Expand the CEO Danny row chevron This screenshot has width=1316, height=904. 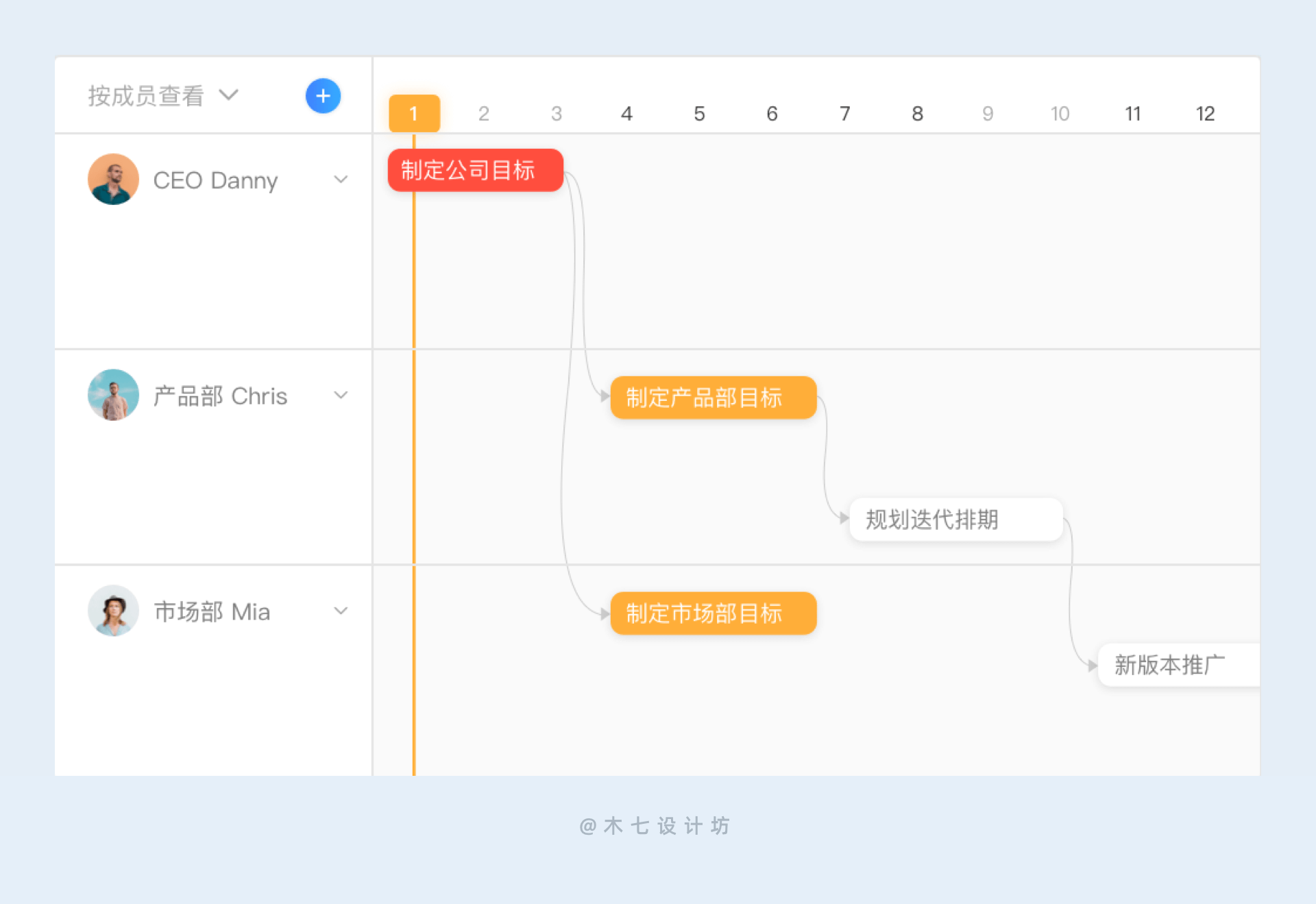click(x=341, y=180)
